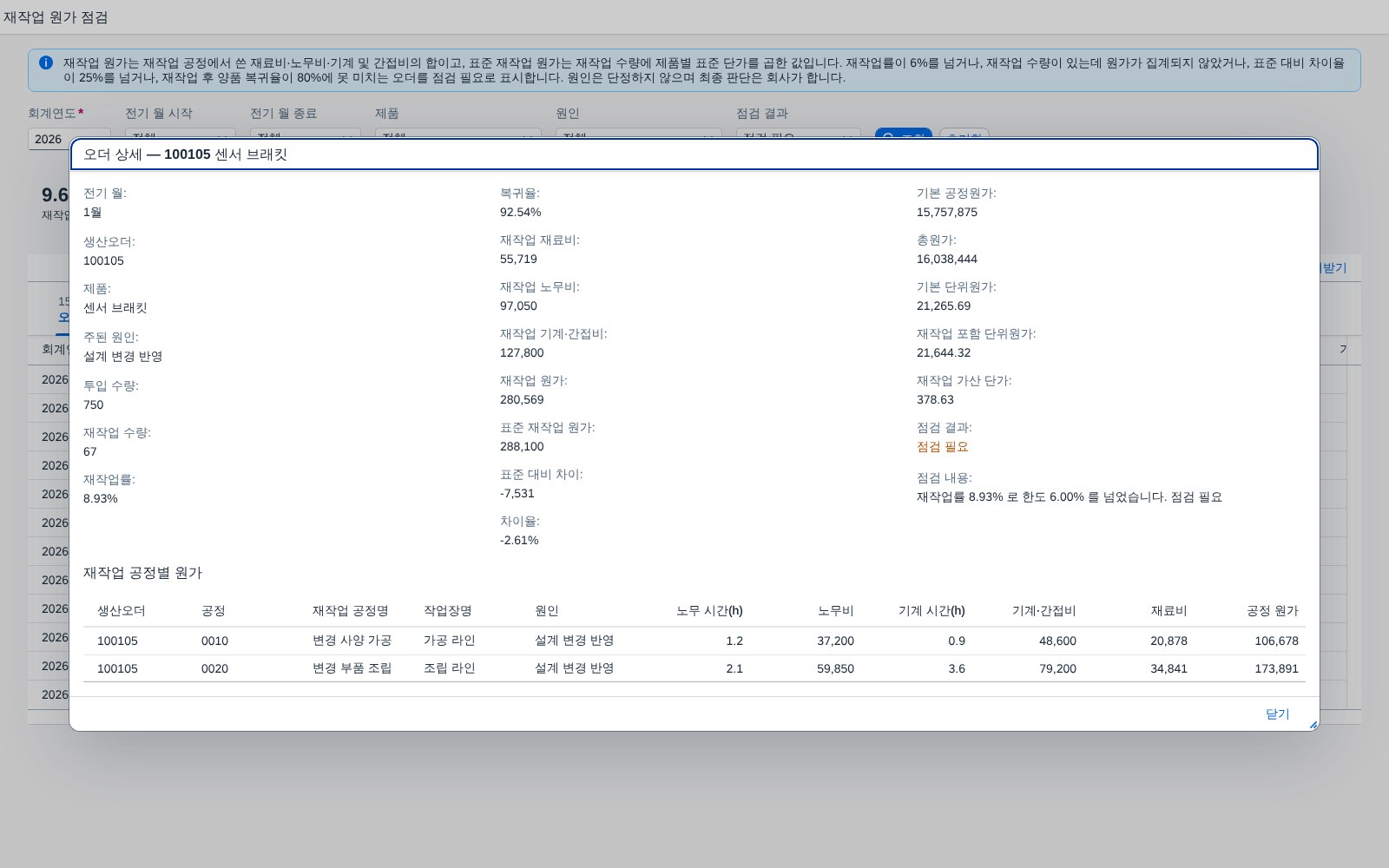Click the 재작업 가산 단가 value 378.63
The width and height of the screenshot is (1389, 868).
935,399
